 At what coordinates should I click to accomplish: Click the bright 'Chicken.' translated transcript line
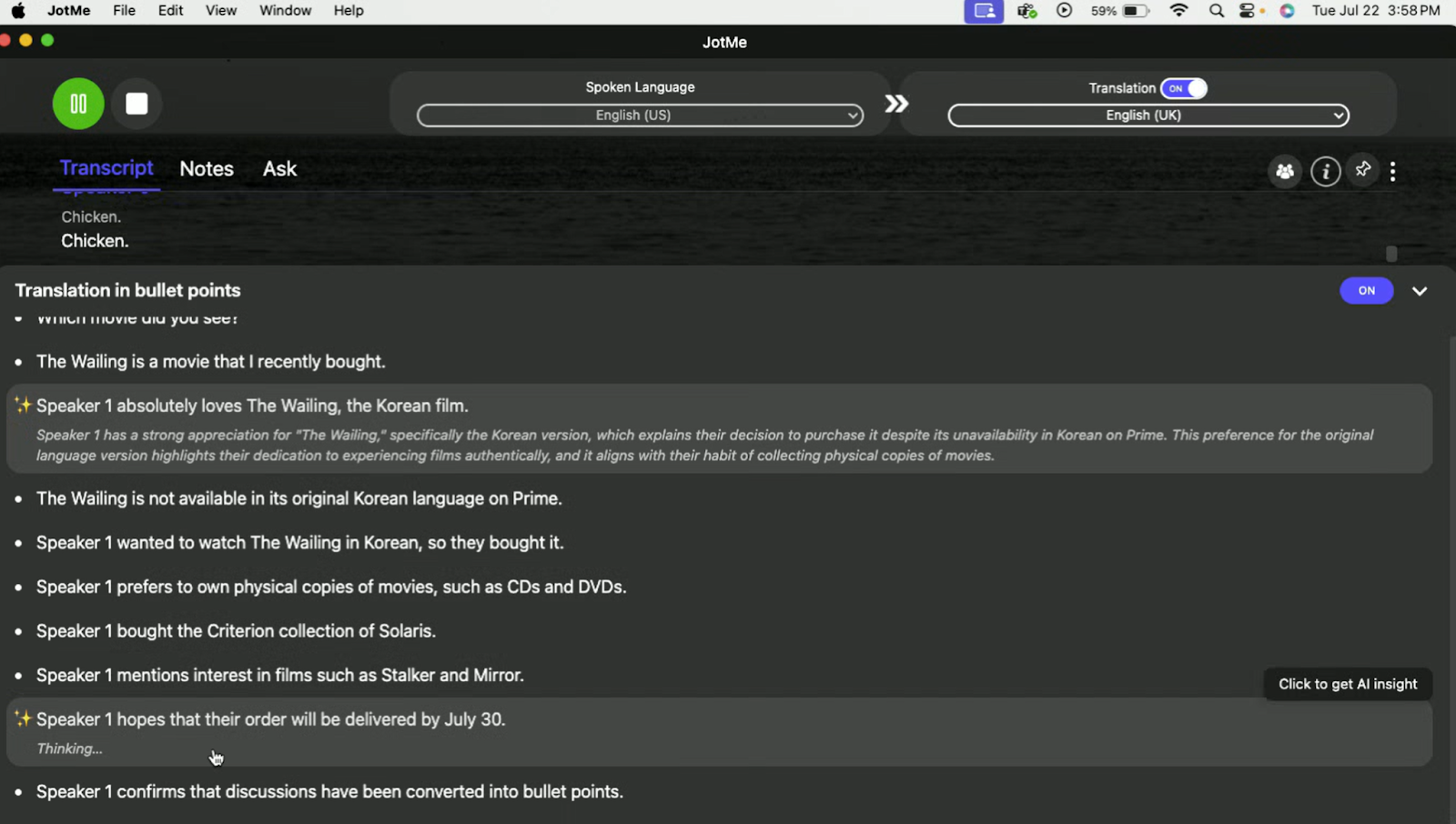point(95,241)
